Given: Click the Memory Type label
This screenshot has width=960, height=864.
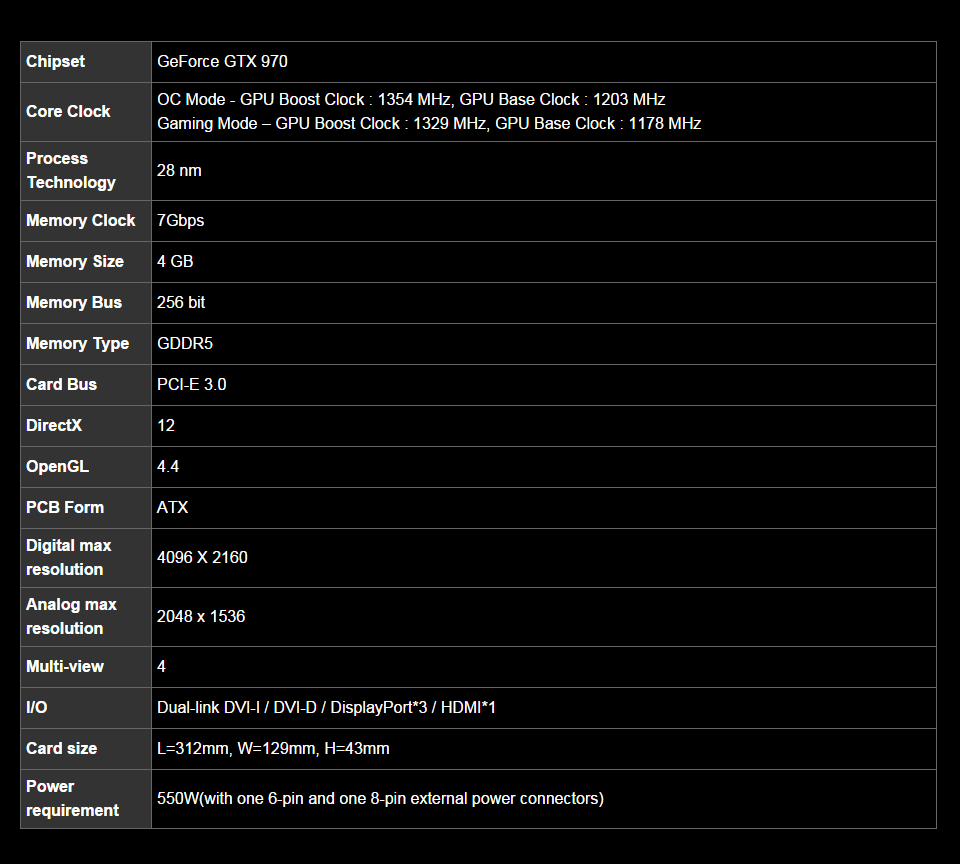Looking at the screenshot, I should pyautogui.click(x=77, y=344).
